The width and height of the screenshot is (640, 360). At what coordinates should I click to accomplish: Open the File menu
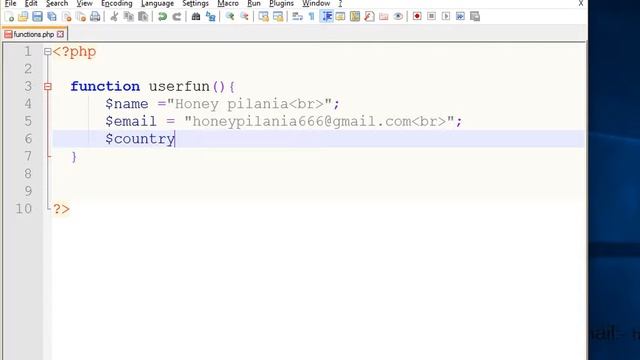click(10, 3)
